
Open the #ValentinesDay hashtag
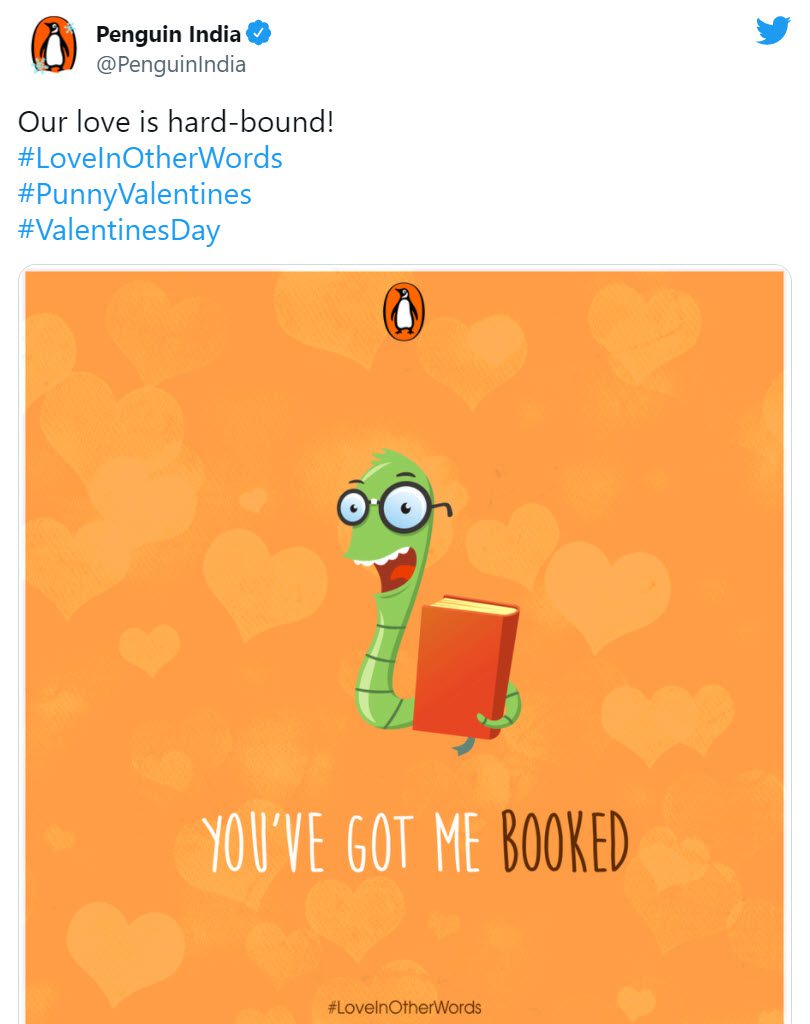pyautogui.click(x=119, y=231)
